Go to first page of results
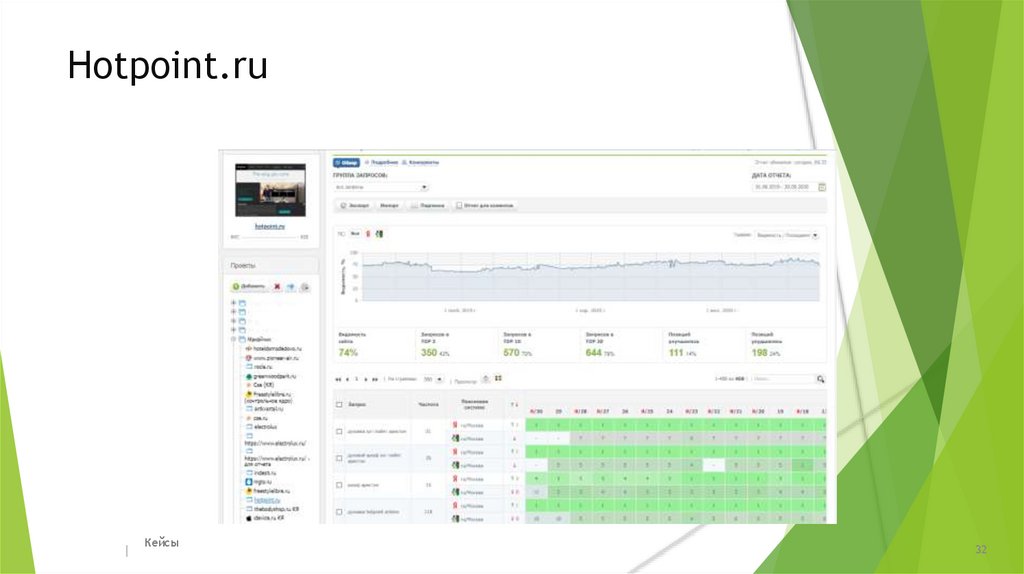 (338, 379)
